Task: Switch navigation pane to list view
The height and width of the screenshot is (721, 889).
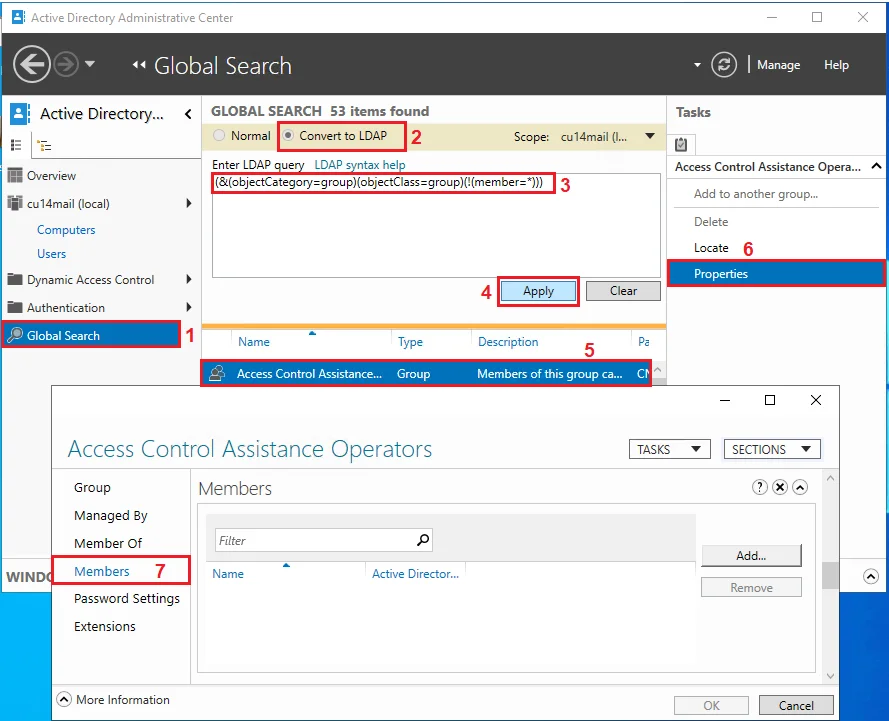Action: [16, 145]
